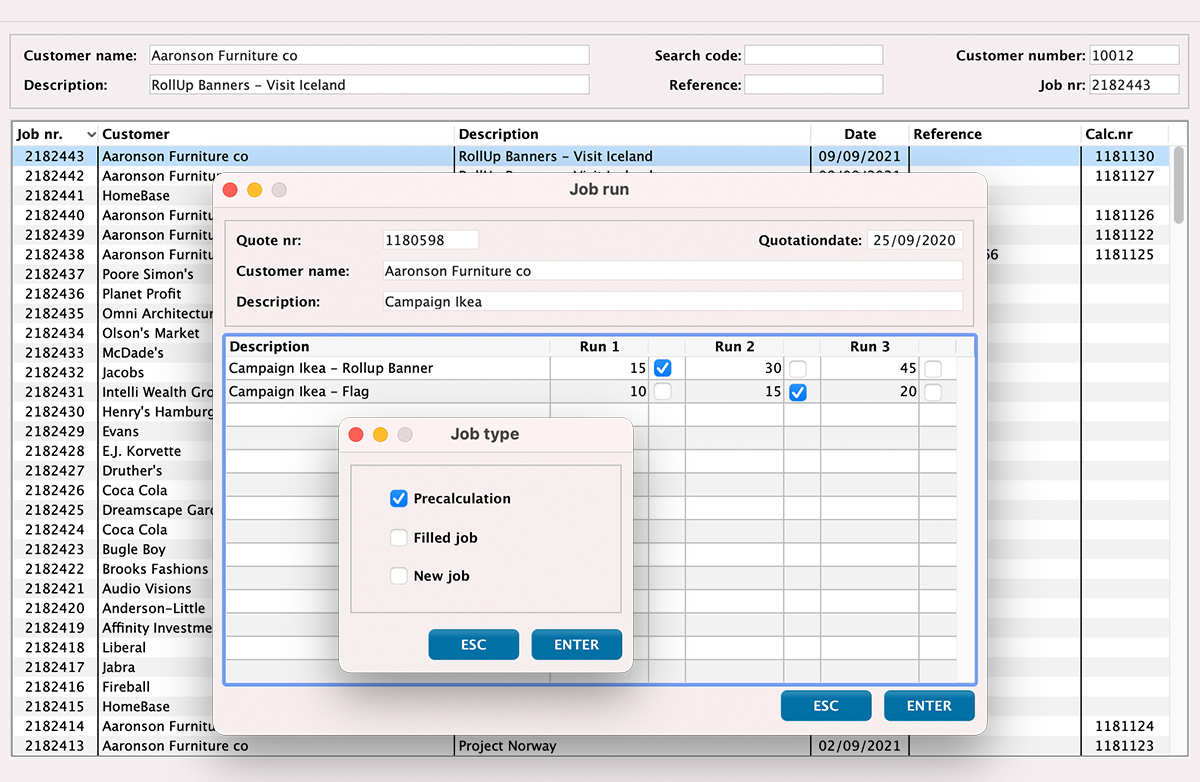
Task: Select job 2182418 Liberal
Action: tap(113, 648)
